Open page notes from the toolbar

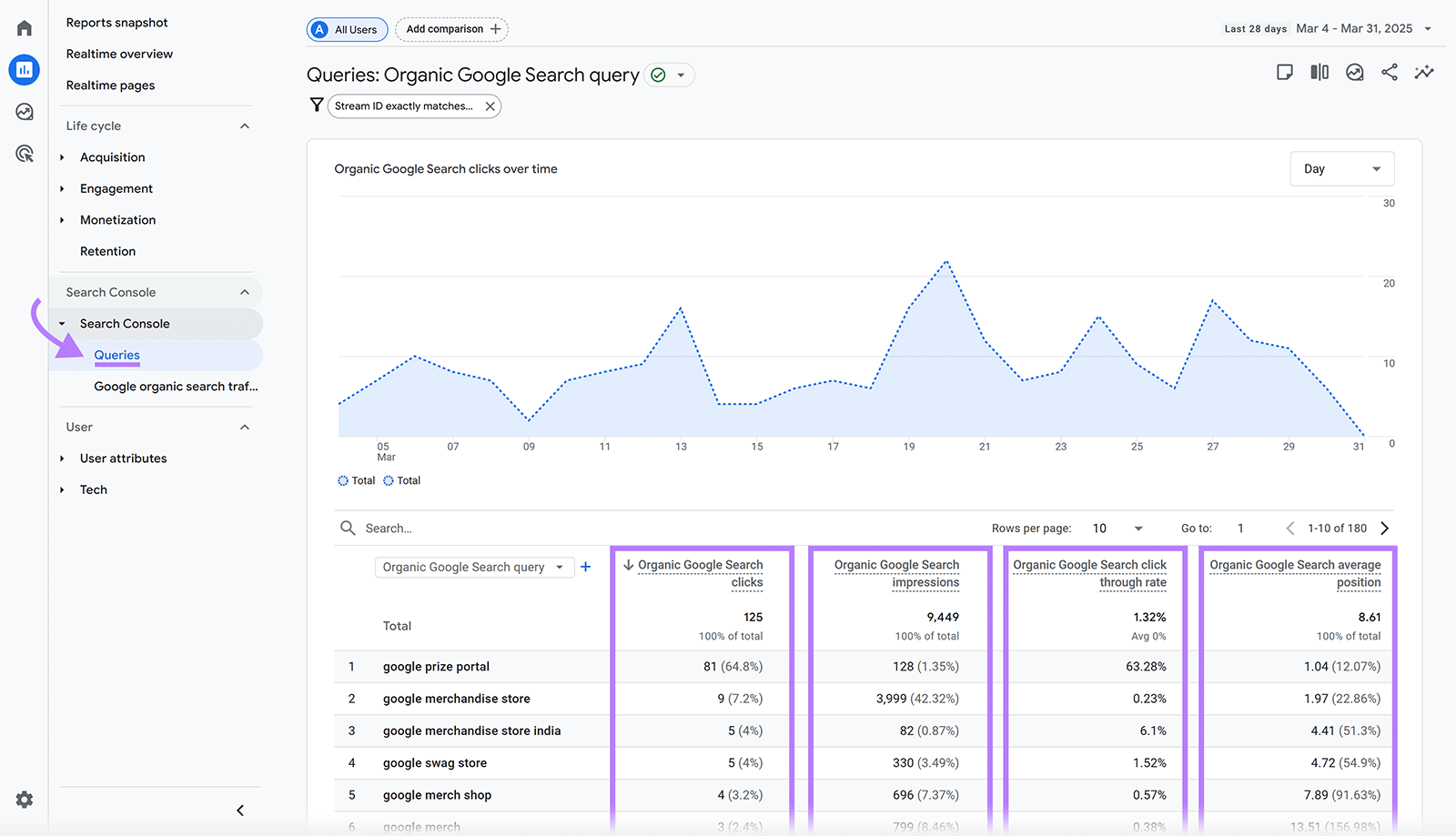tap(1285, 72)
